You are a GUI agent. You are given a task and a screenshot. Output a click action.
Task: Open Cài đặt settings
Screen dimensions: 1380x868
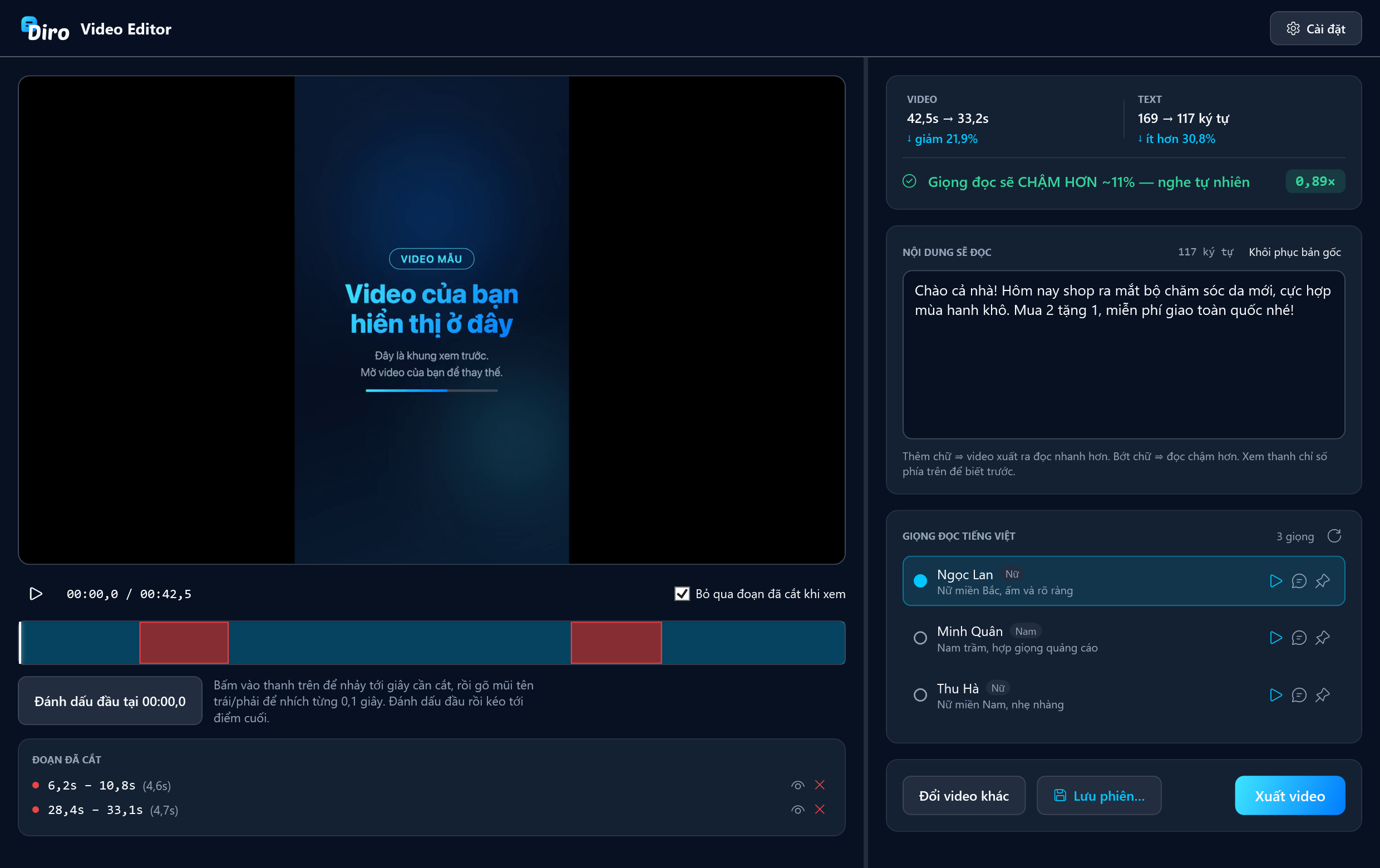point(1315,28)
